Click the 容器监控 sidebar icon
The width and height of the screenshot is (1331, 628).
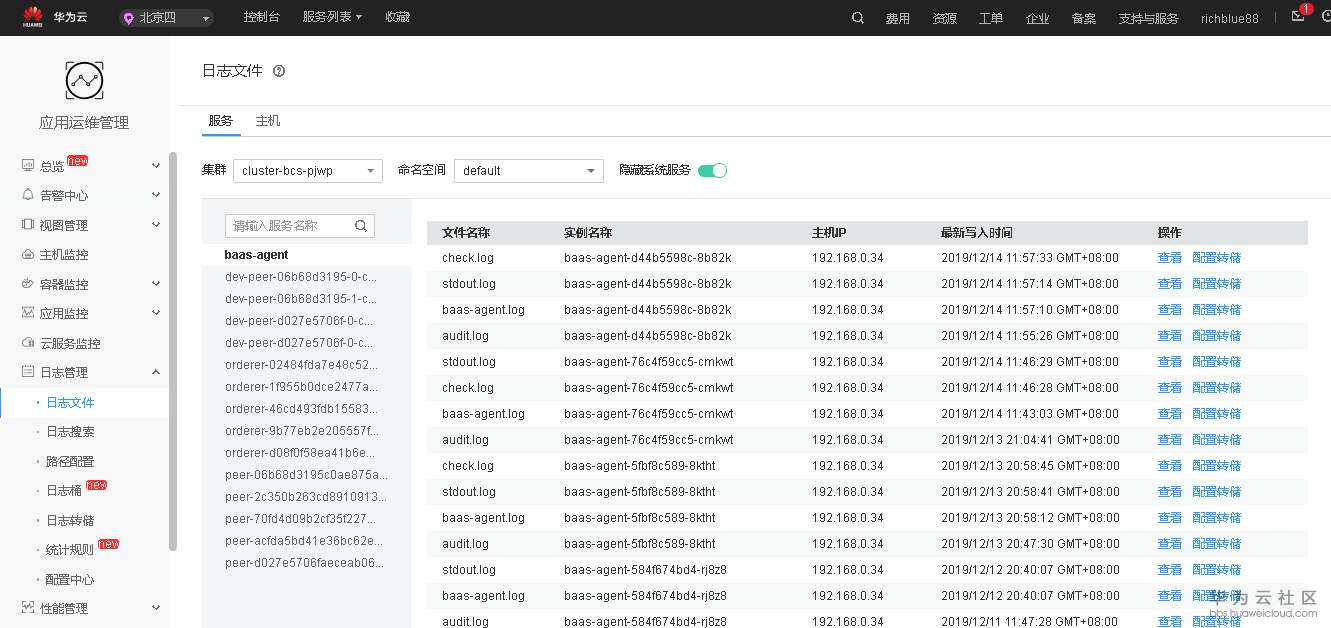click(28, 284)
